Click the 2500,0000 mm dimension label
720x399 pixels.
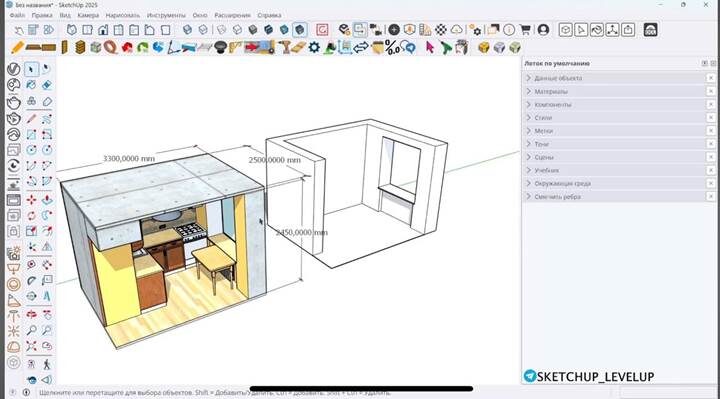(x=275, y=160)
